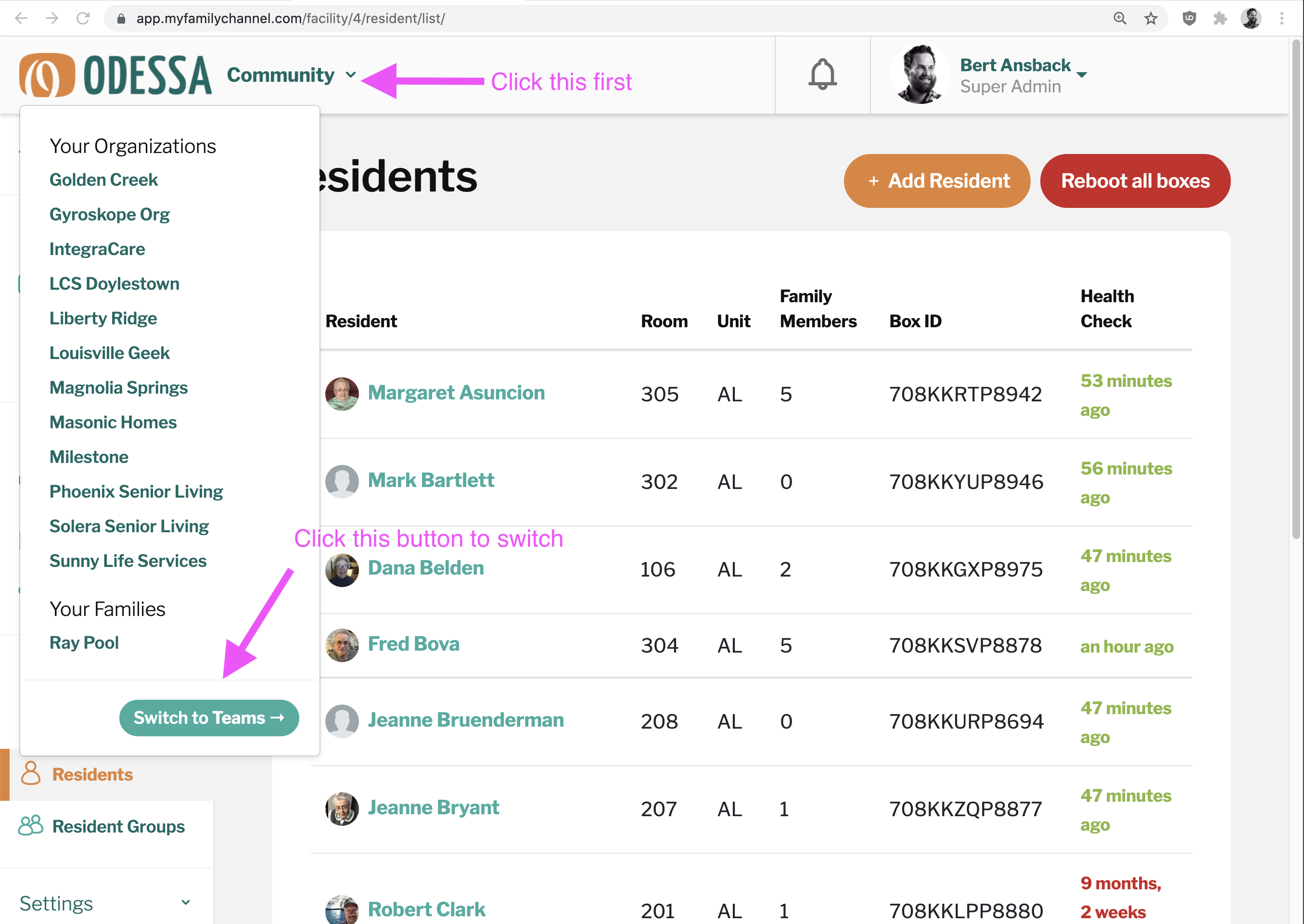Image resolution: width=1304 pixels, height=924 pixels.
Task: Click the page vertical scrollbar
Action: [1297, 289]
